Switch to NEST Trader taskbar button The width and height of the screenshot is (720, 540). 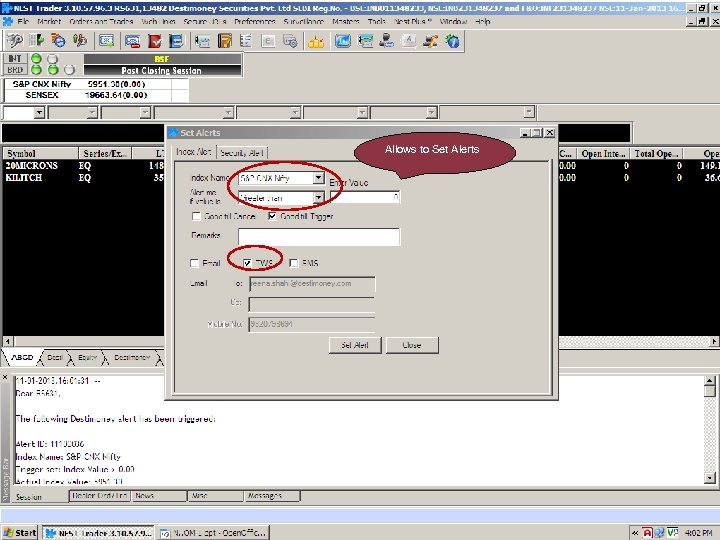98,533
